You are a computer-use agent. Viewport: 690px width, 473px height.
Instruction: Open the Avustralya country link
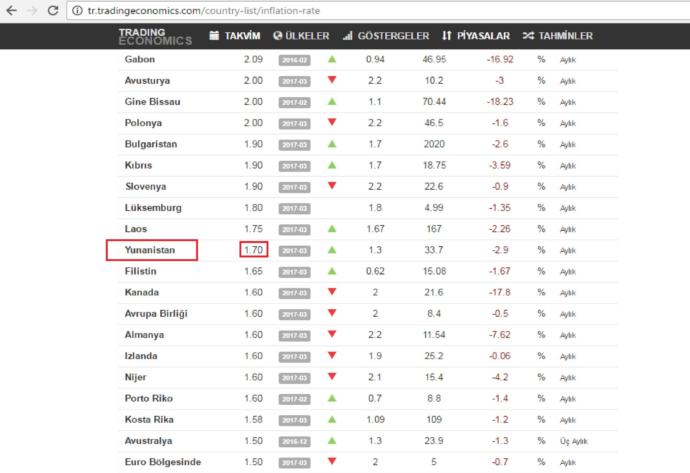point(148,440)
